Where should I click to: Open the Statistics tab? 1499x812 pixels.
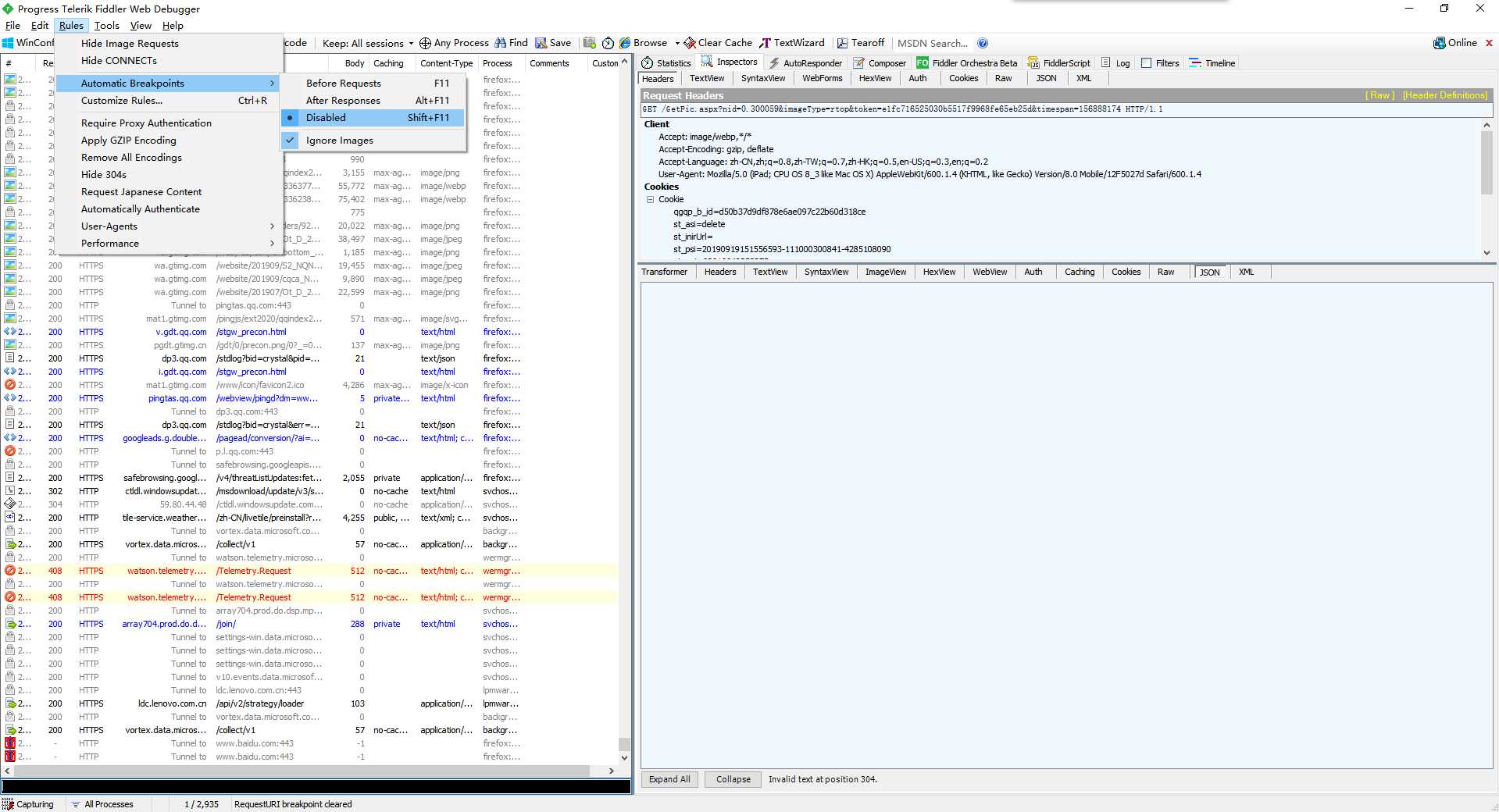point(666,63)
